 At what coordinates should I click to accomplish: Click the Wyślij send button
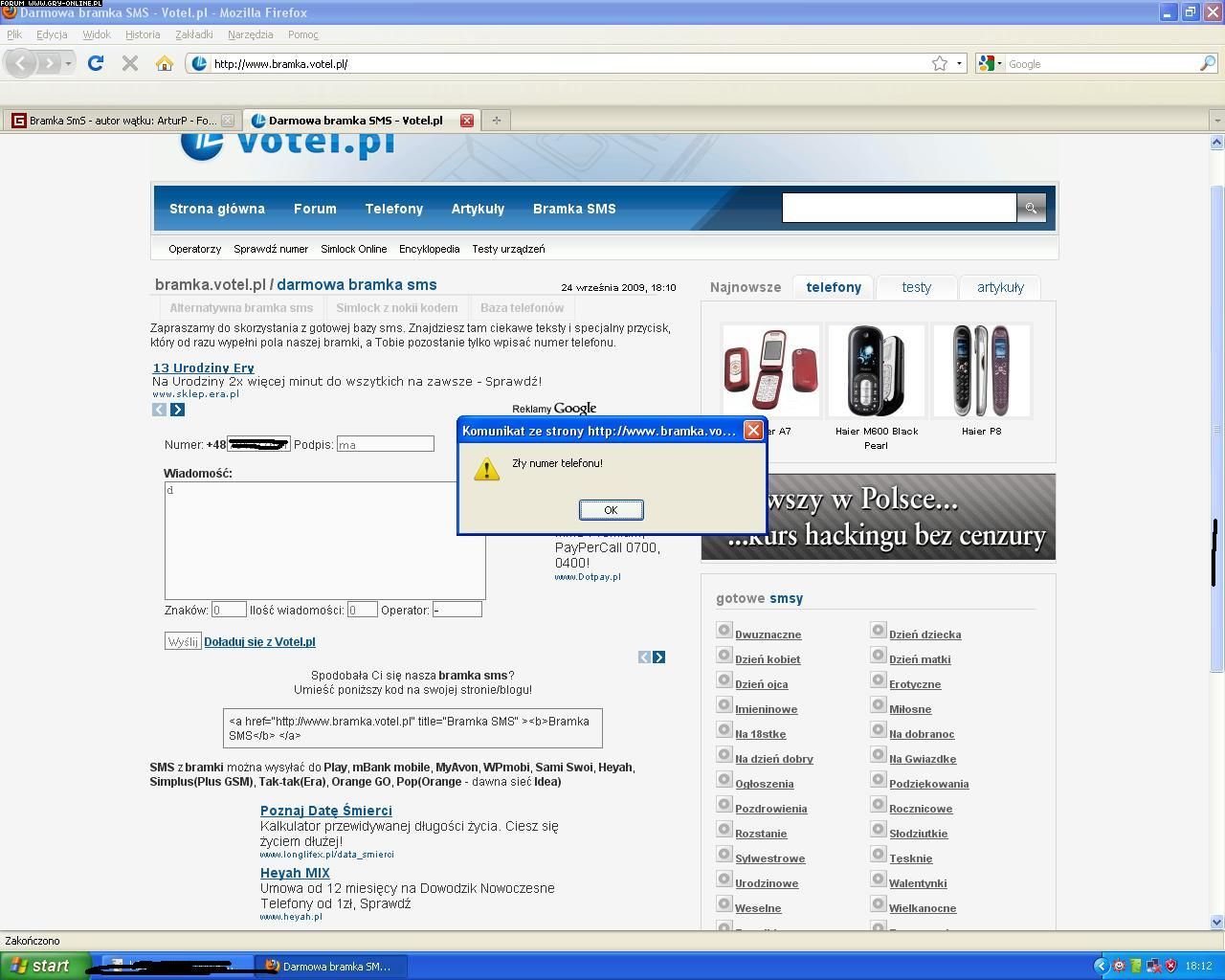tap(183, 641)
